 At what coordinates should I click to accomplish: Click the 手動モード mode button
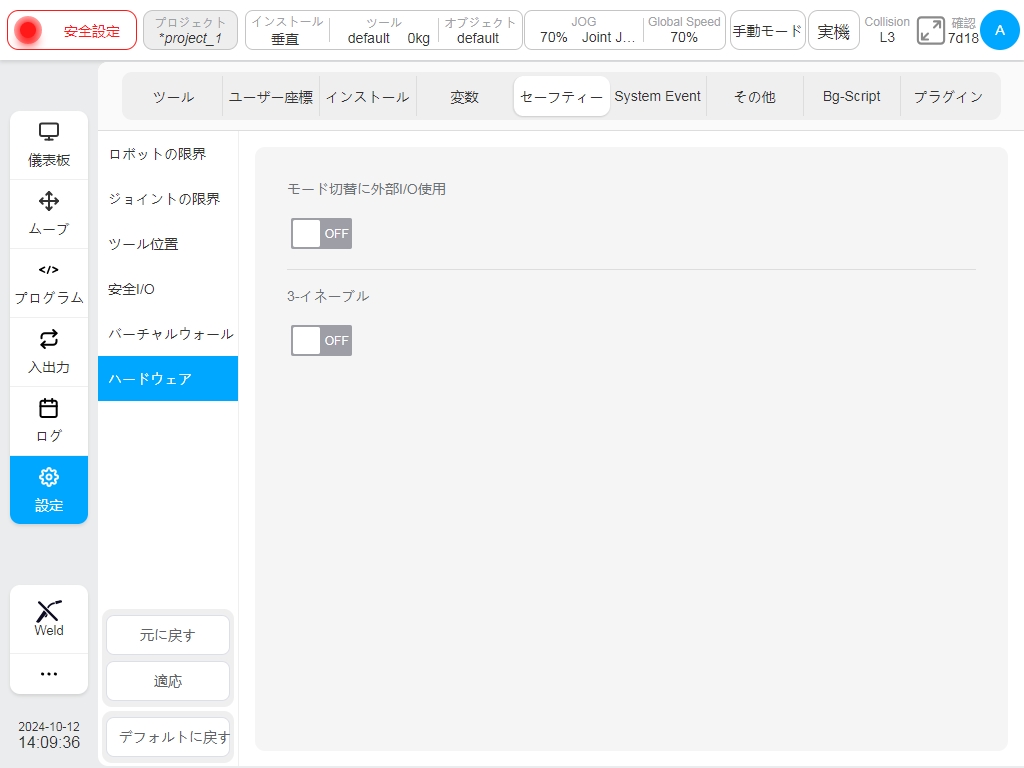[767, 30]
